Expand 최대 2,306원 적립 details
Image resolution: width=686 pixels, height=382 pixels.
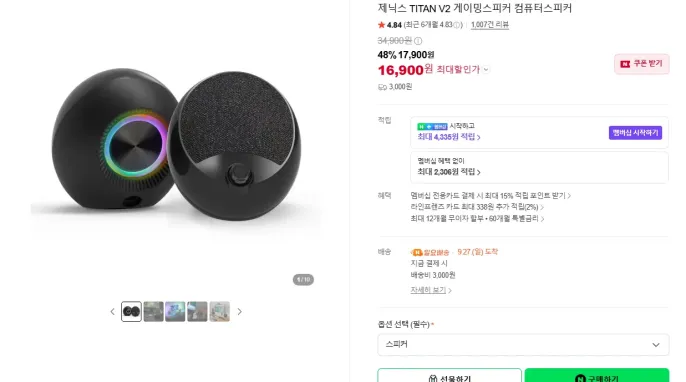[x=449, y=172]
